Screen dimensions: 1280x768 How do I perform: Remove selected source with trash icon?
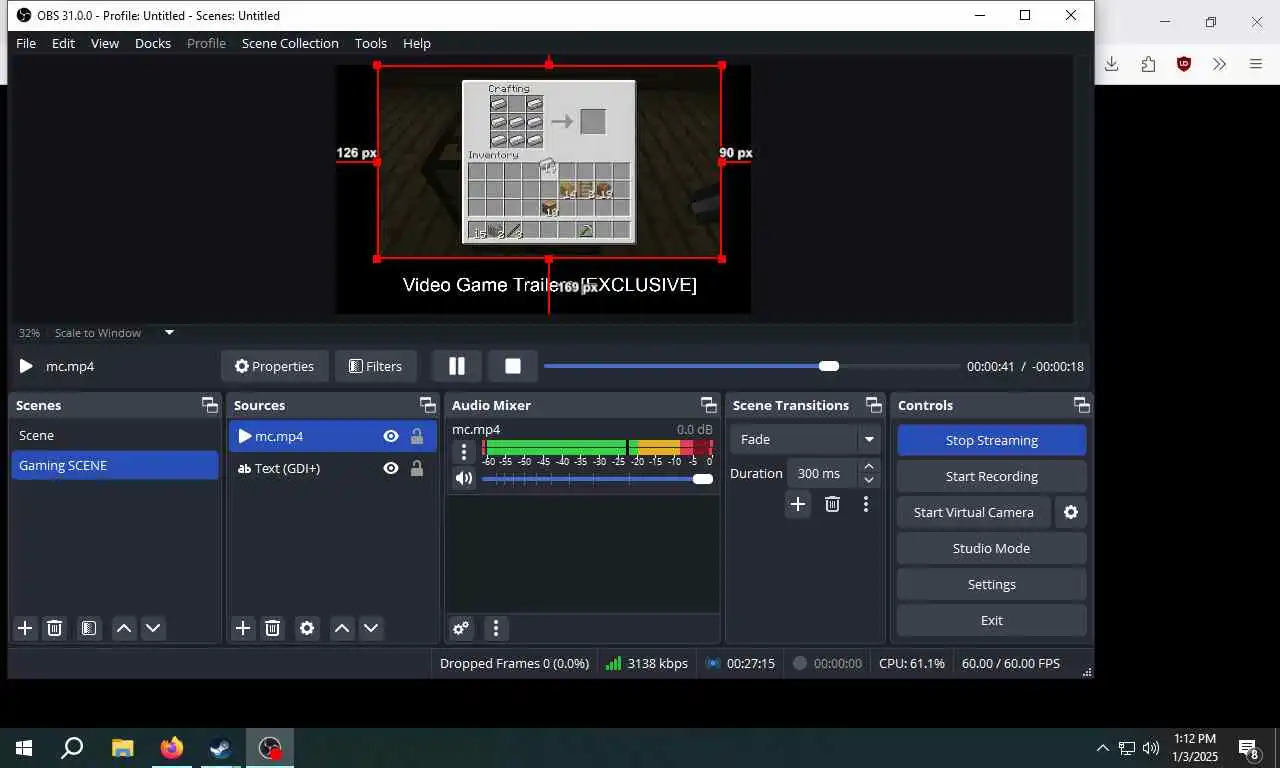(272, 628)
